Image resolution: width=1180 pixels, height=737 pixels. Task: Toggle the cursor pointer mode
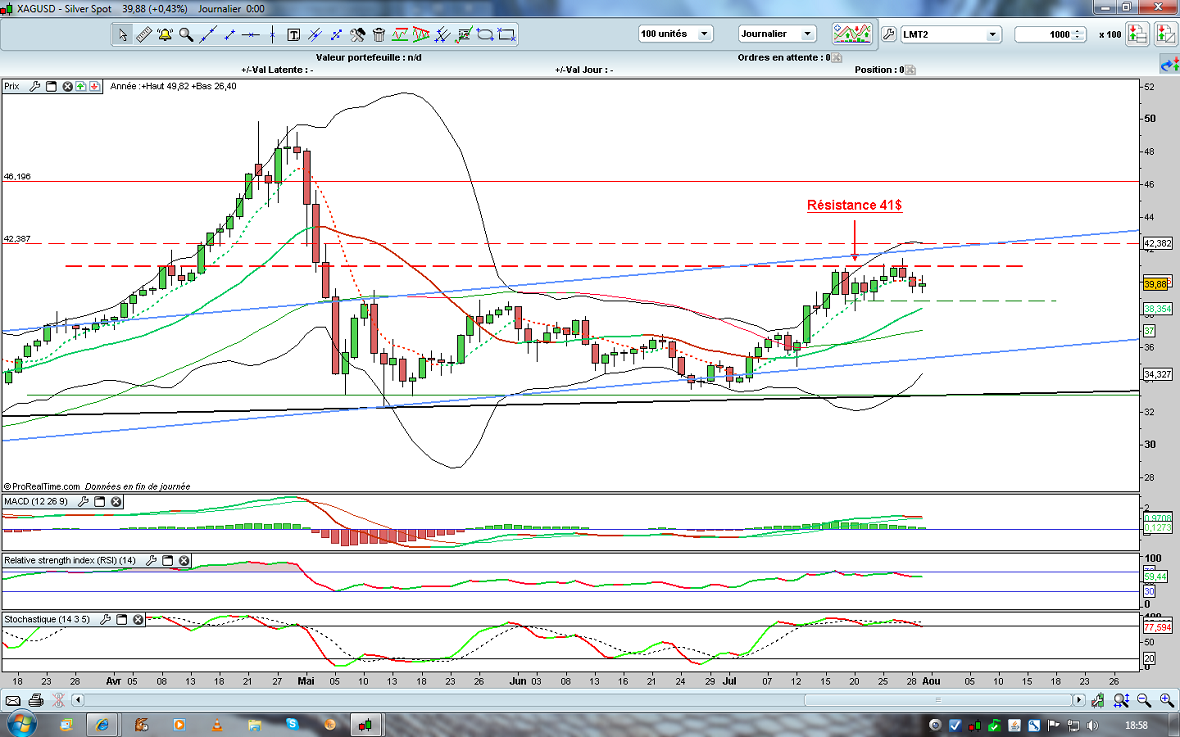[122, 34]
